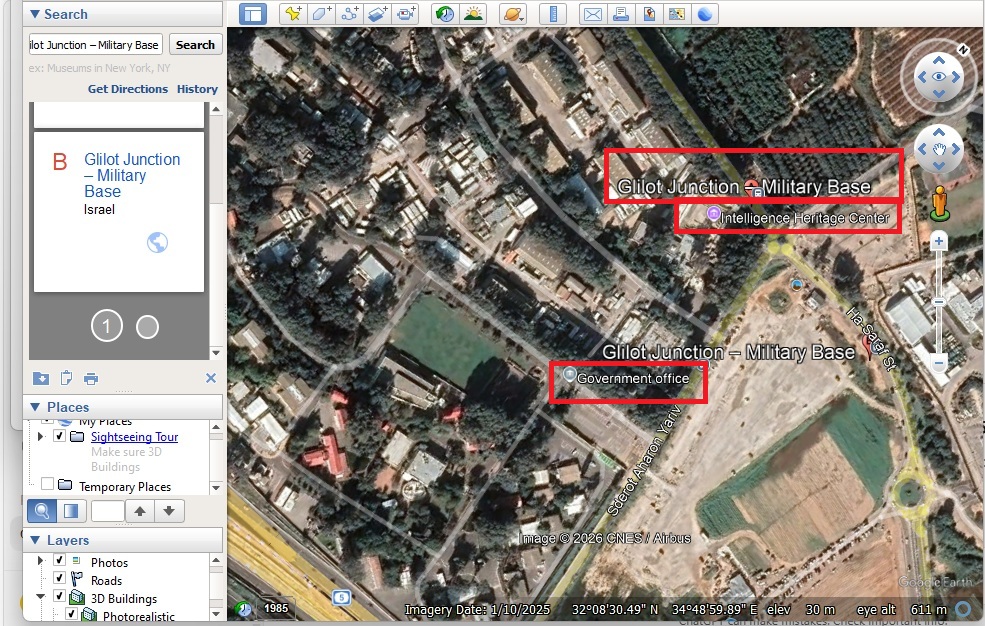985x626 pixels.
Task: Click the search text input field
Action: point(96,45)
